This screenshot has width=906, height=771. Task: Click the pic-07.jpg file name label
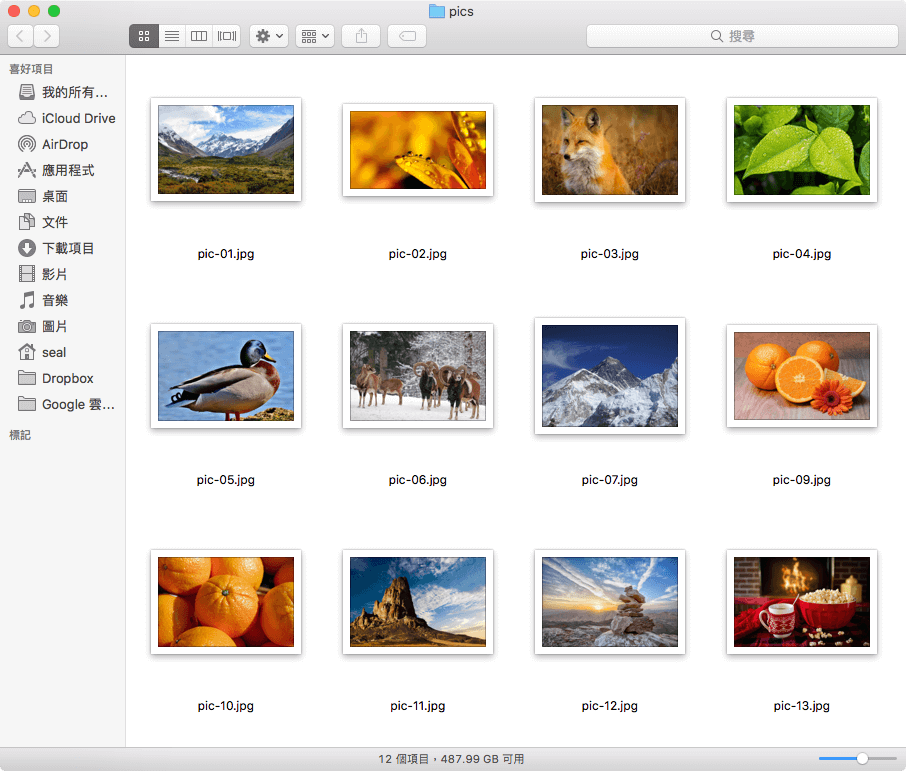point(610,480)
